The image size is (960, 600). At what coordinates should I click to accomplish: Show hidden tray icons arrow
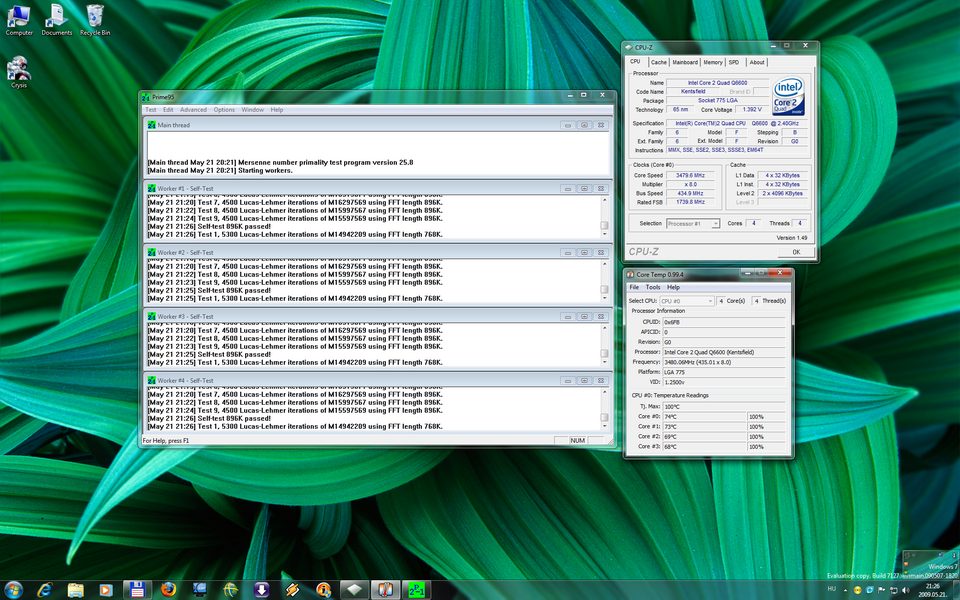(846, 590)
